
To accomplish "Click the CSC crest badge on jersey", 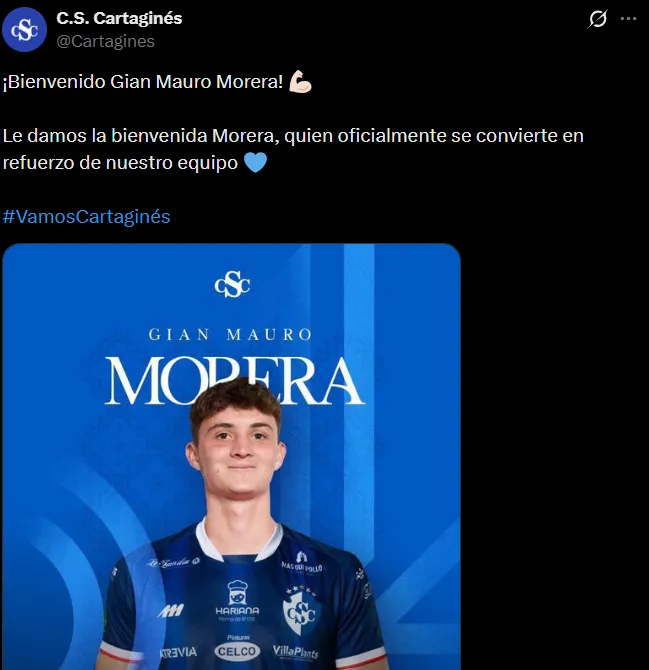I will point(301,610).
